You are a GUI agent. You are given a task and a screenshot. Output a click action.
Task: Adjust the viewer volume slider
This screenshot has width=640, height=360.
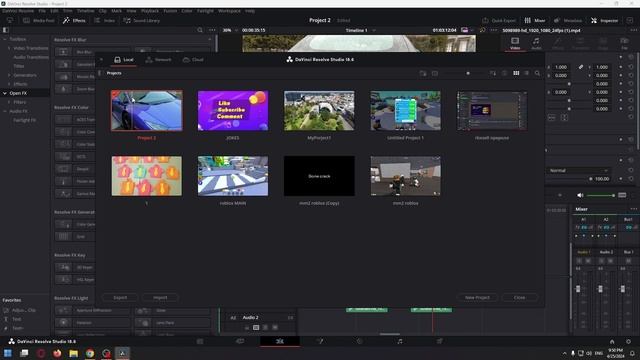600,196
